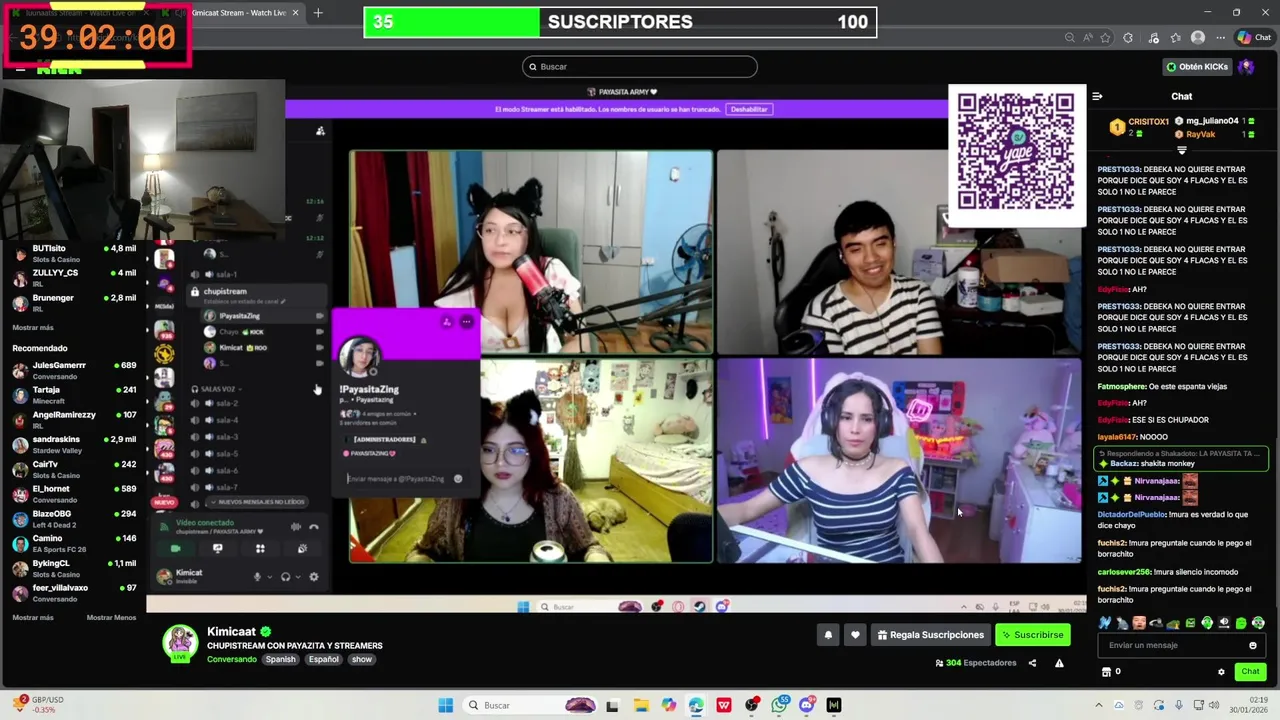Open El_hornet recommended channel

[x=74, y=494]
